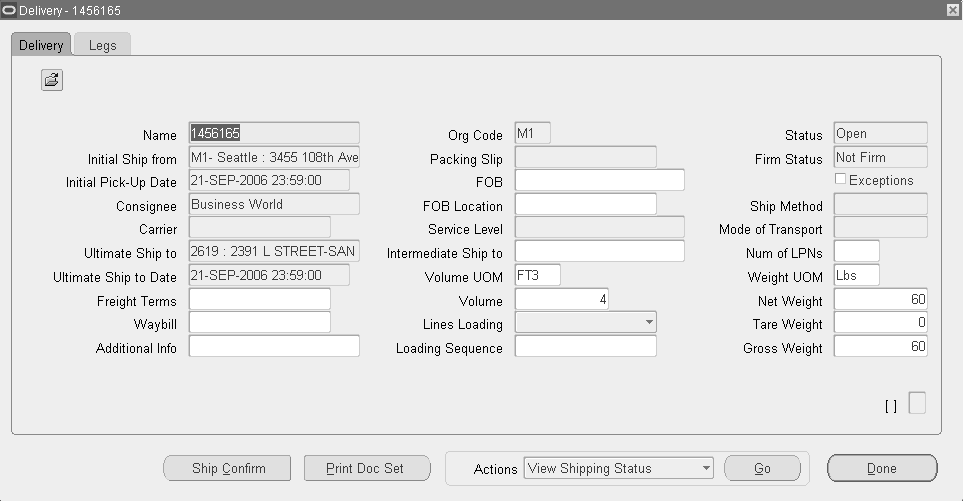Click the Gross Weight field

click(x=880, y=346)
